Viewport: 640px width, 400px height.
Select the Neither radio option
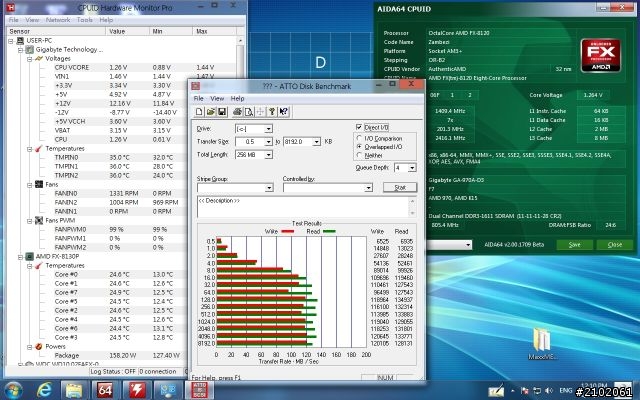pos(359,155)
